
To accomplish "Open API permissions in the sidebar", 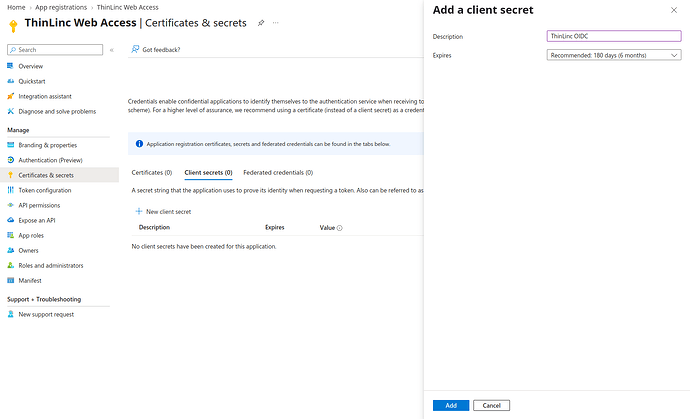I will click(x=39, y=205).
